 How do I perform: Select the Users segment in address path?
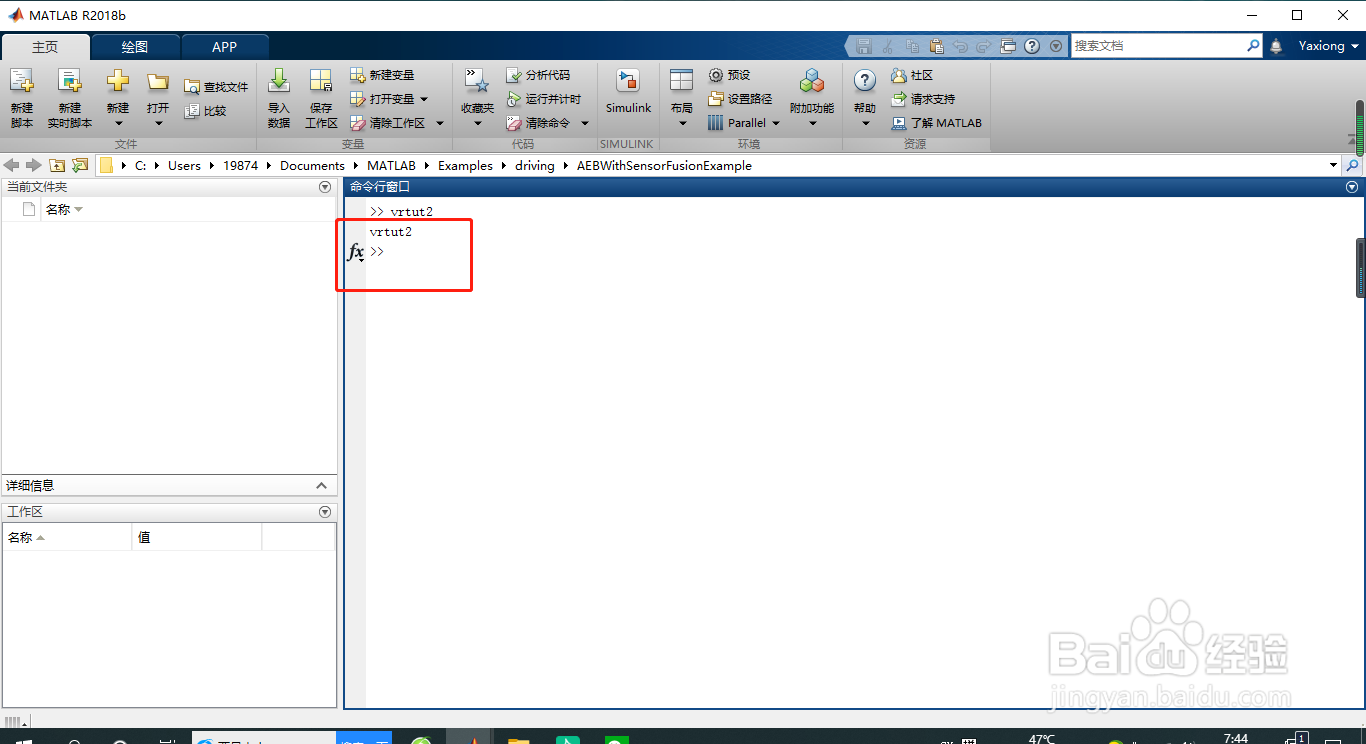184,166
